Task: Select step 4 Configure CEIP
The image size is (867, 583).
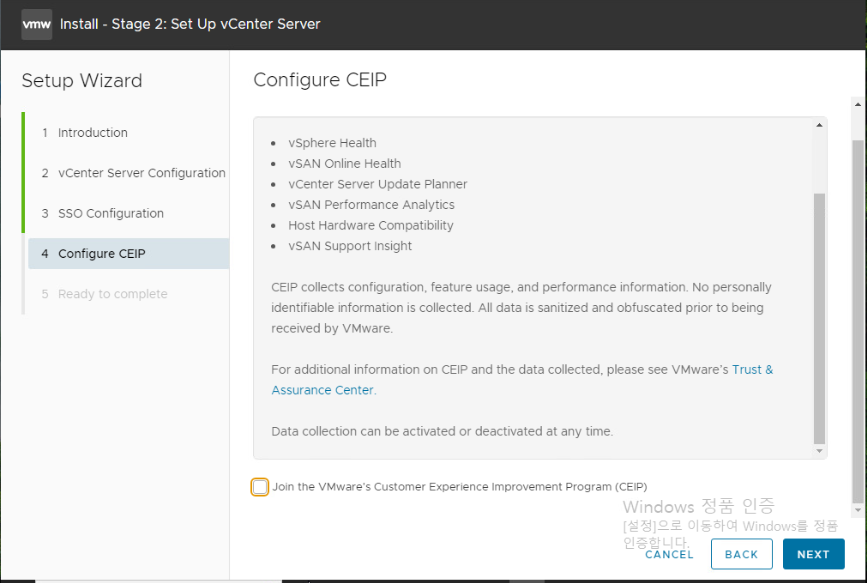Action: tap(101, 254)
